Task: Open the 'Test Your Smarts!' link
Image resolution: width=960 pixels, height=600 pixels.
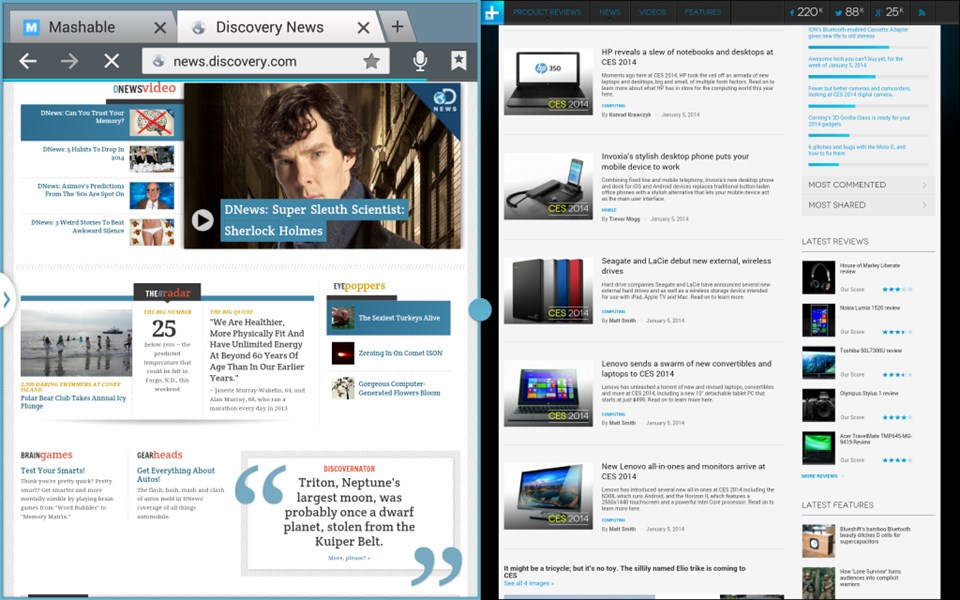Action: coord(53,470)
